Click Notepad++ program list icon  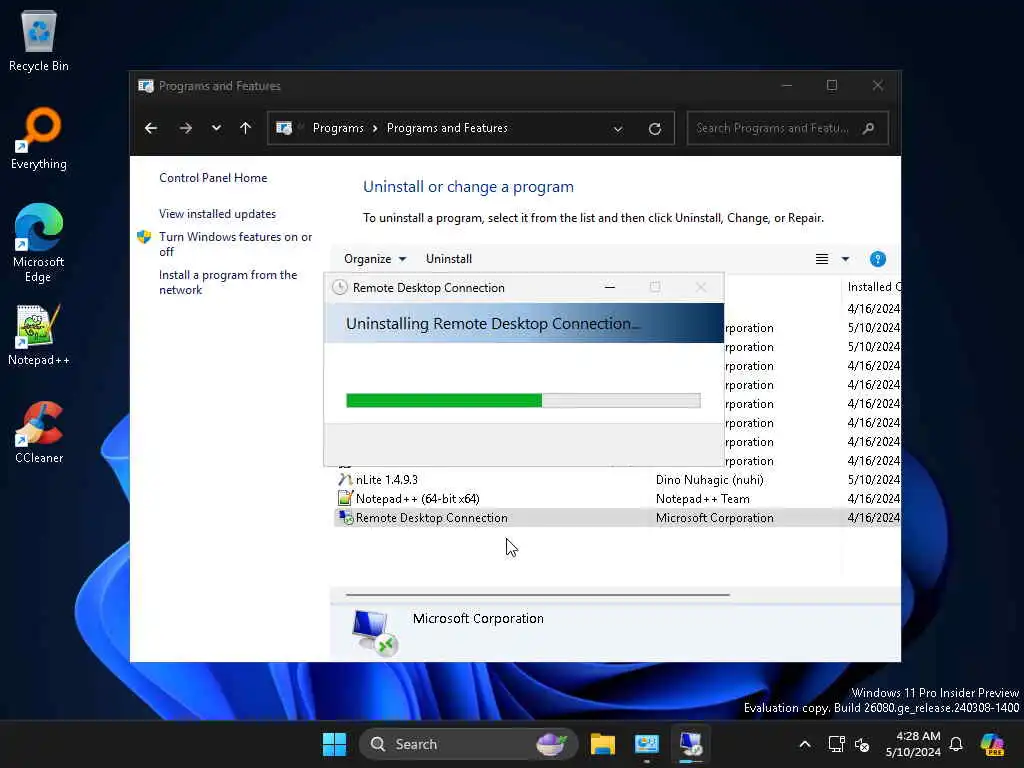click(345, 498)
